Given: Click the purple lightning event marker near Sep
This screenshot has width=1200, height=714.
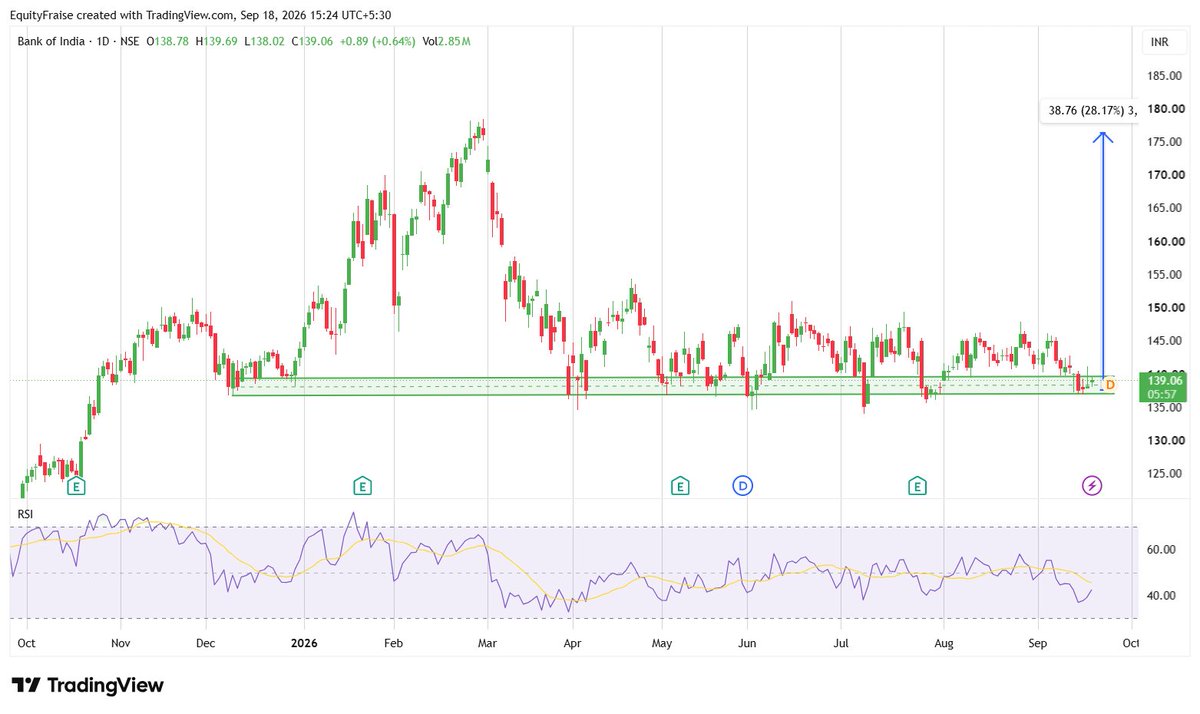Looking at the screenshot, I should click(1092, 486).
